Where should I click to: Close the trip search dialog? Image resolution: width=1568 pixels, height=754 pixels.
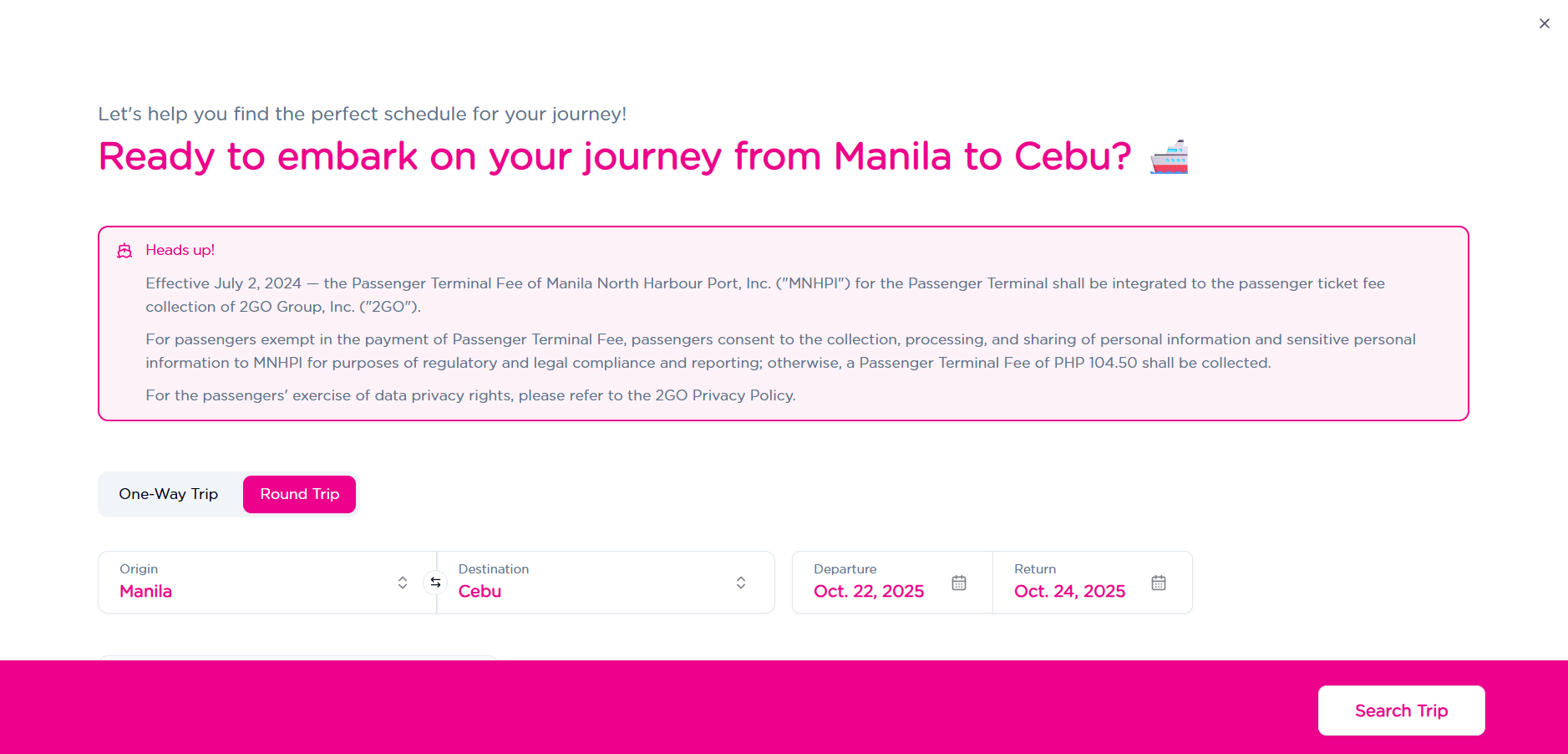coord(1545,23)
